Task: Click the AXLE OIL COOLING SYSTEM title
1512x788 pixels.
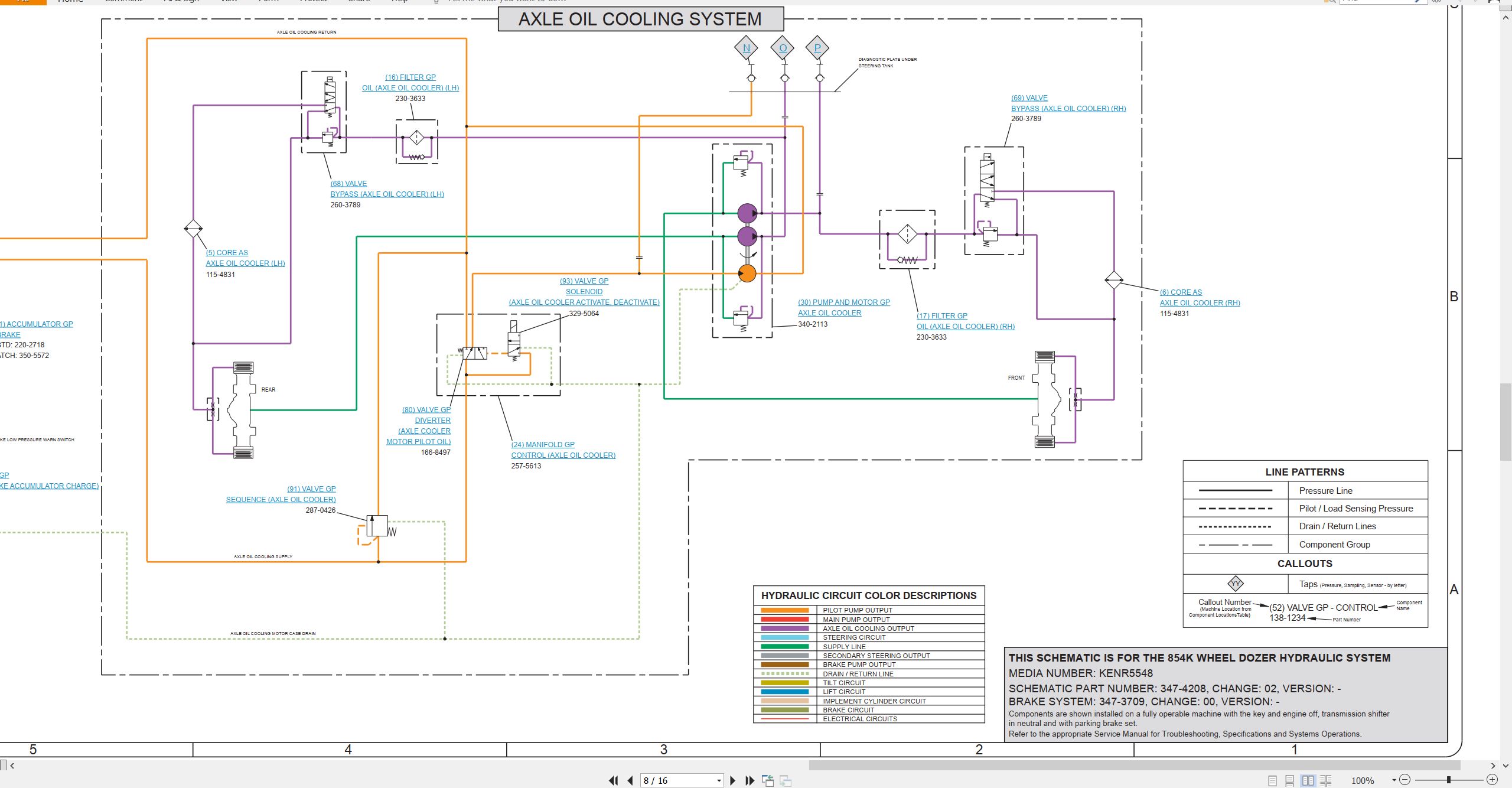Action: [640, 19]
